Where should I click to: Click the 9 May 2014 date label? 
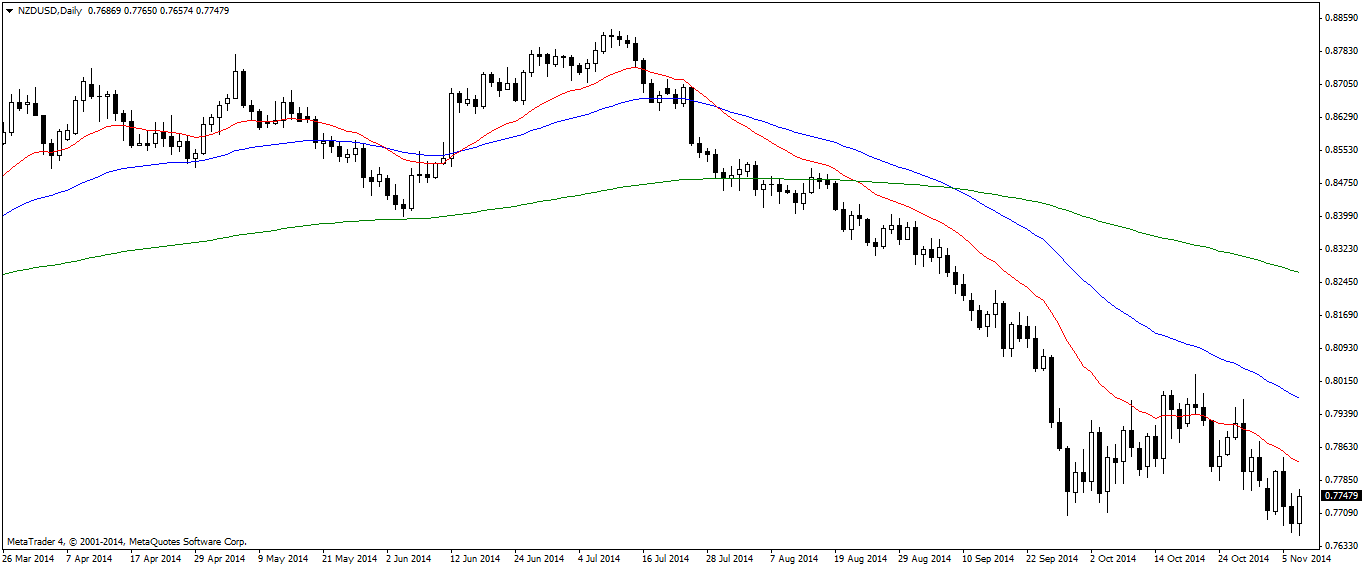[282, 559]
